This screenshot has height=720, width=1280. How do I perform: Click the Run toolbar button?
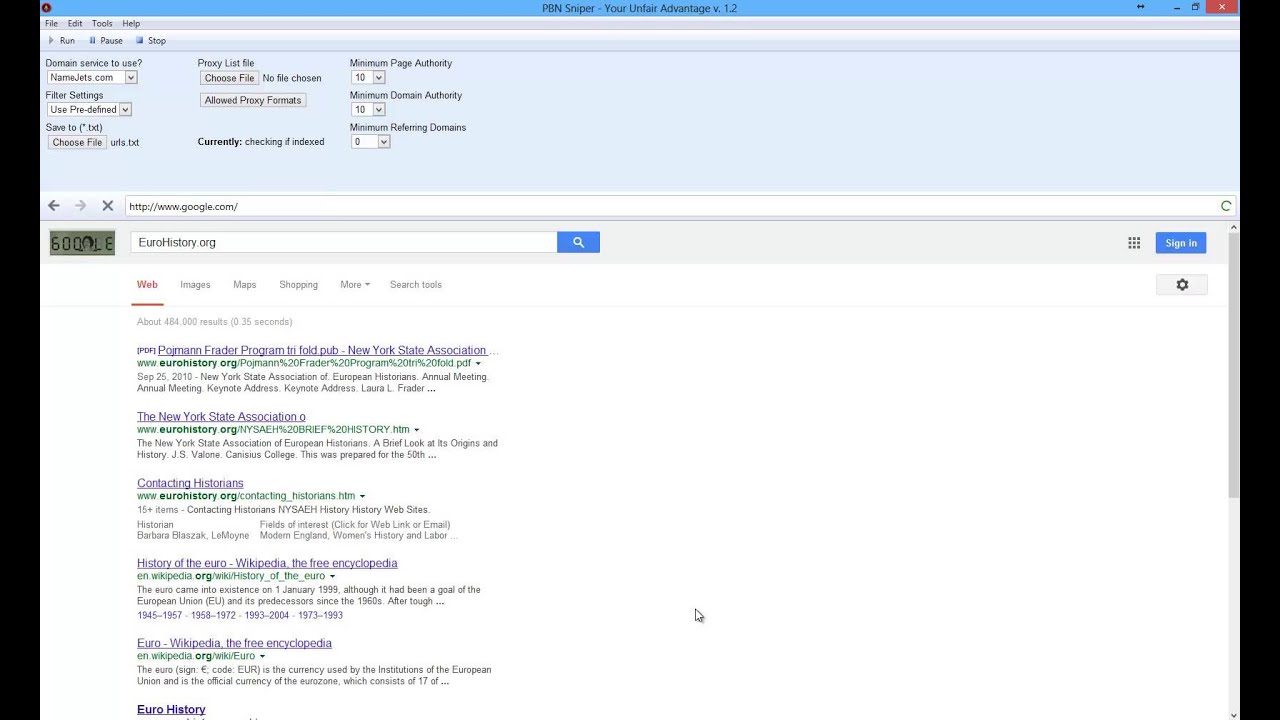[x=61, y=41]
